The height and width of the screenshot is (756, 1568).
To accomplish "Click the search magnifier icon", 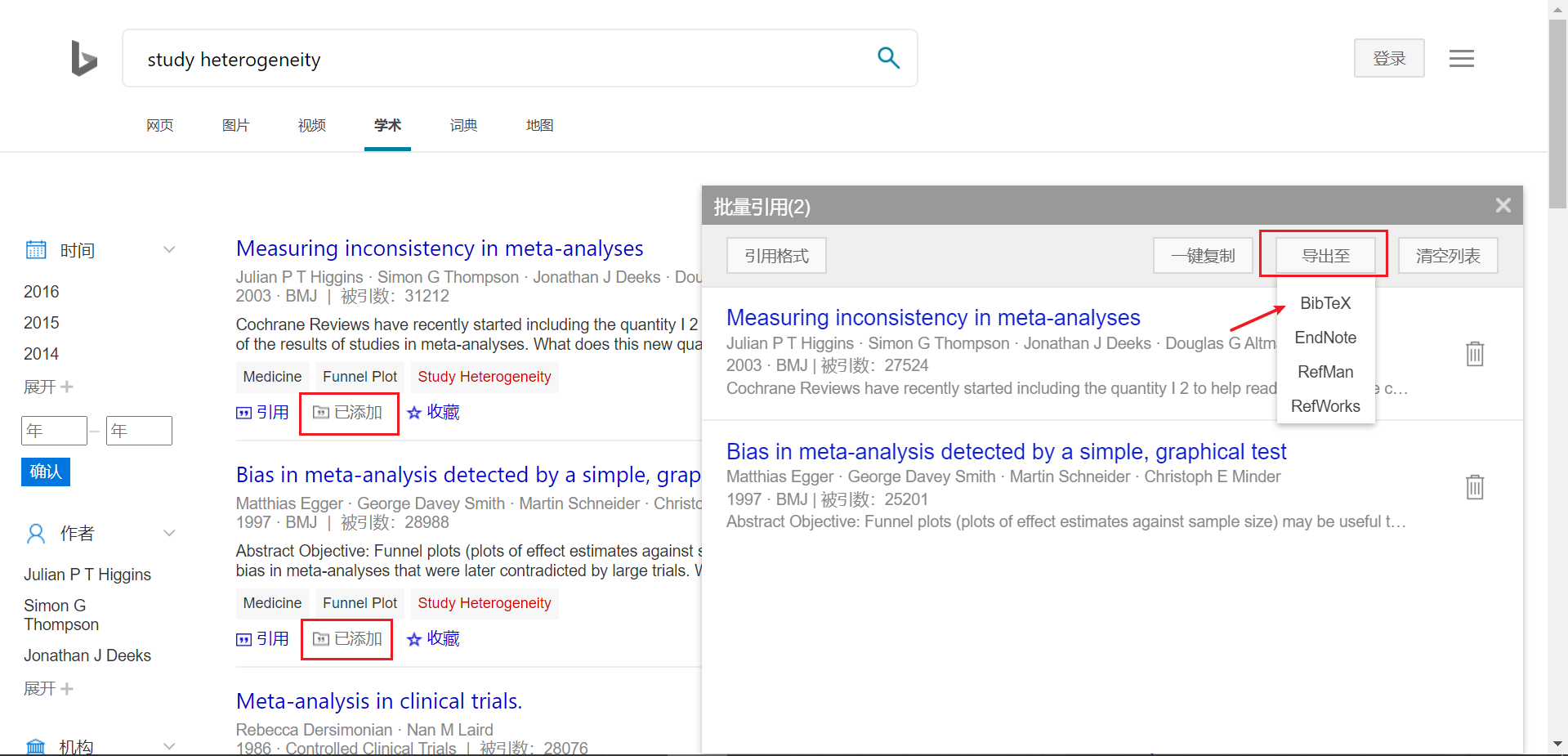I will [888, 58].
